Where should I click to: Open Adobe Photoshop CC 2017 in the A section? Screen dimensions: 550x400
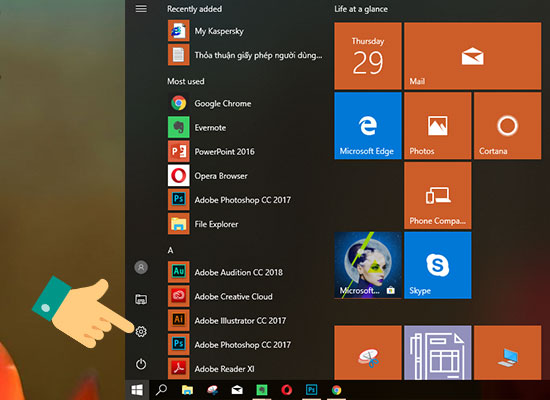coord(245,345)
